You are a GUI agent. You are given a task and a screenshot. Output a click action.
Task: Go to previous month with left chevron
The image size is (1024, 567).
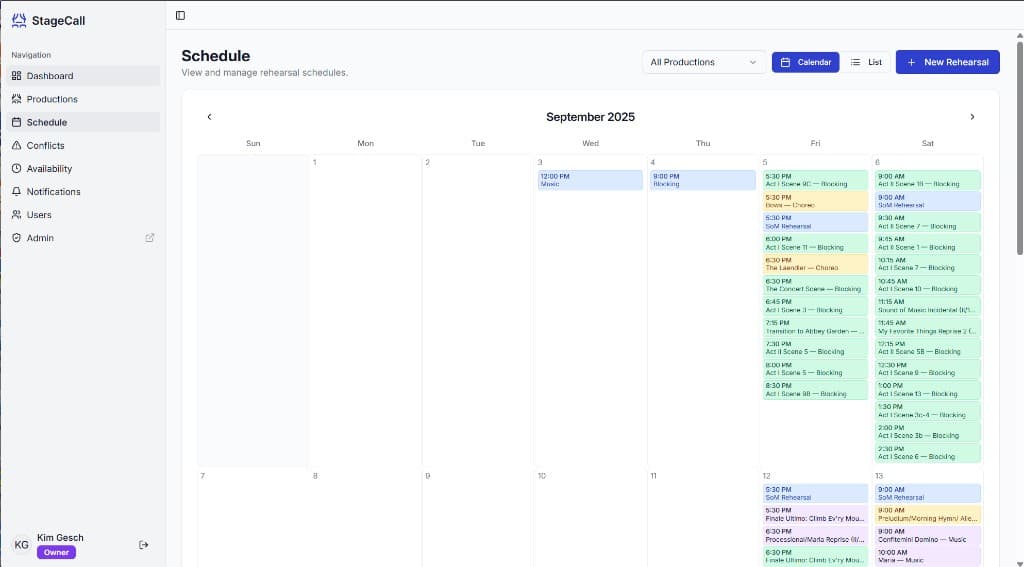pos(209,117)
